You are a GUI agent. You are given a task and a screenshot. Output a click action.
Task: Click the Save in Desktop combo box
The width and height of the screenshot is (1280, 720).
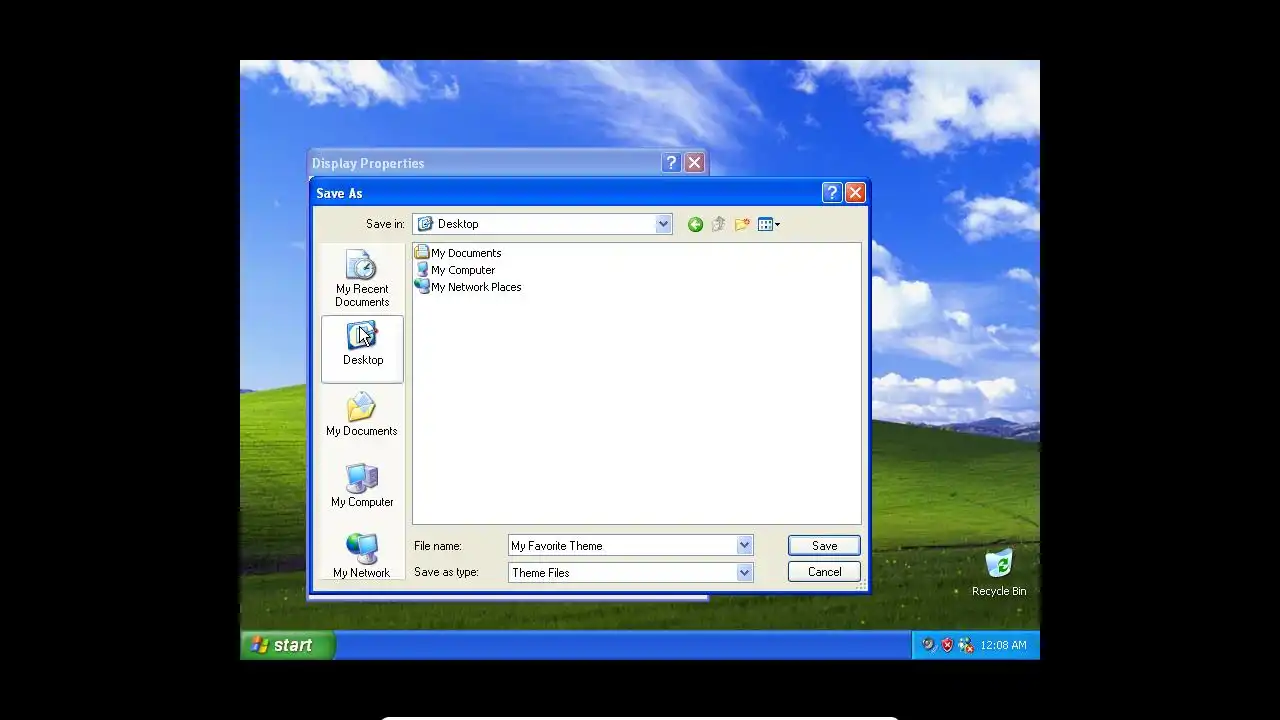coord(542,224)
